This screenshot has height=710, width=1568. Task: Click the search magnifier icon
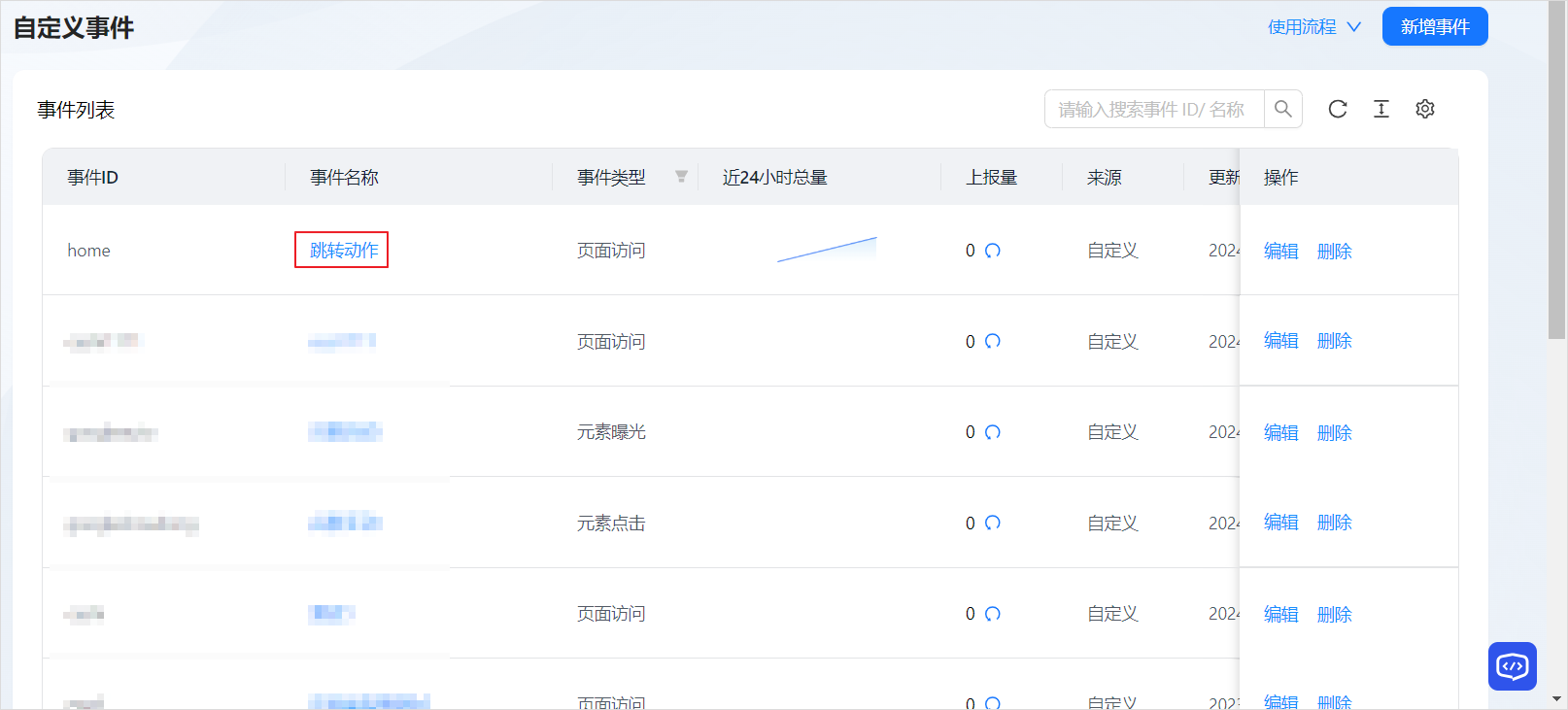[x=1282, y=109]
